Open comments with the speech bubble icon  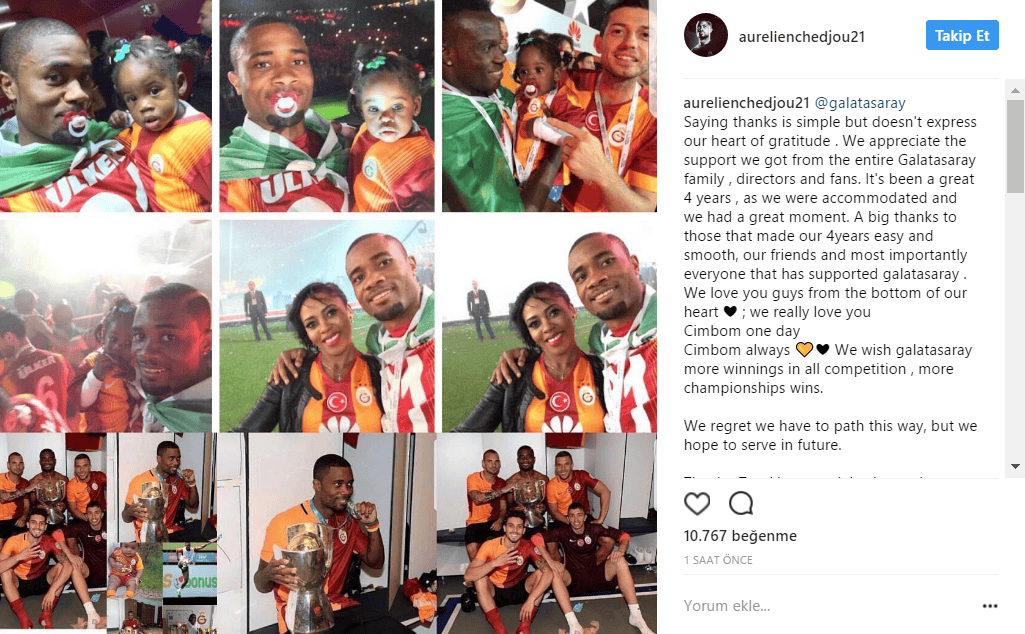[741, 503]
